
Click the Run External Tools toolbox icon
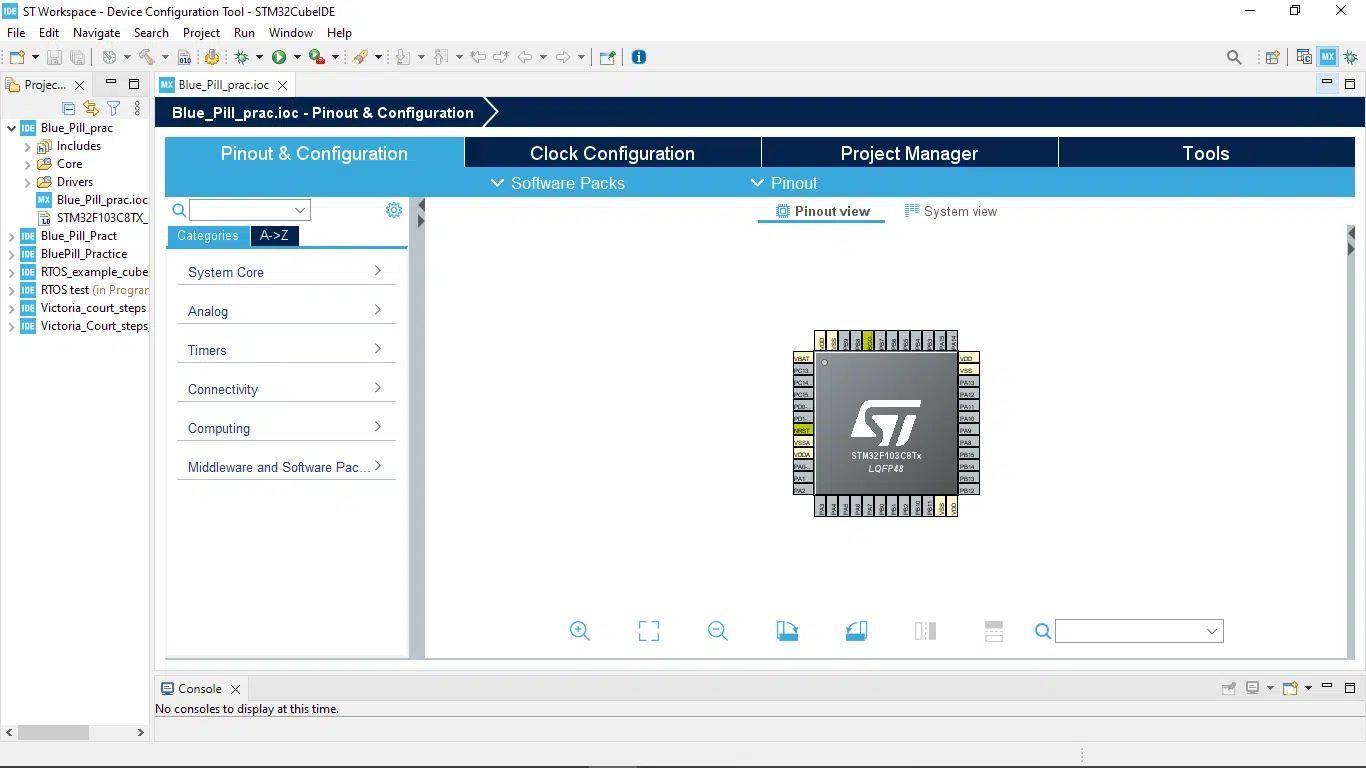316,58
